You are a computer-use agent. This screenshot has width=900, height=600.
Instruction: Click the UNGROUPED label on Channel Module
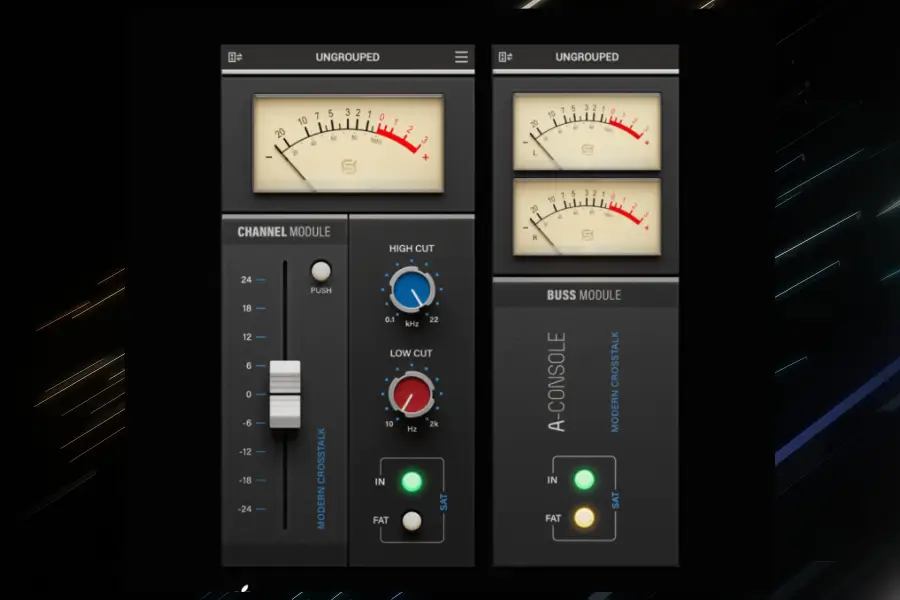(x=347, y=57)
